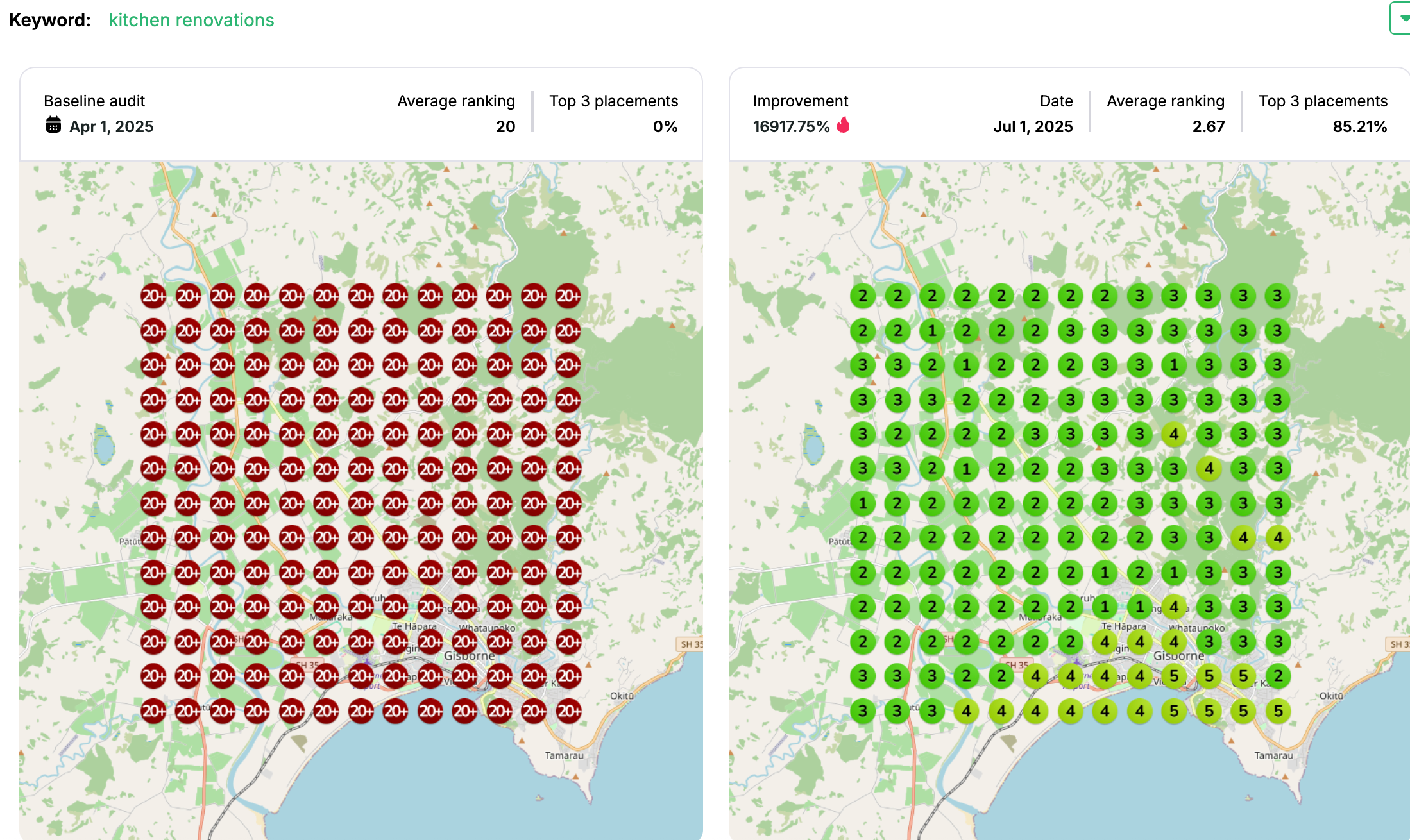The width and height of the screenshot is (1410, 840).
Task: Click the 'Improvement' heading
Action: pyautogui.click(x=801, y=101)
